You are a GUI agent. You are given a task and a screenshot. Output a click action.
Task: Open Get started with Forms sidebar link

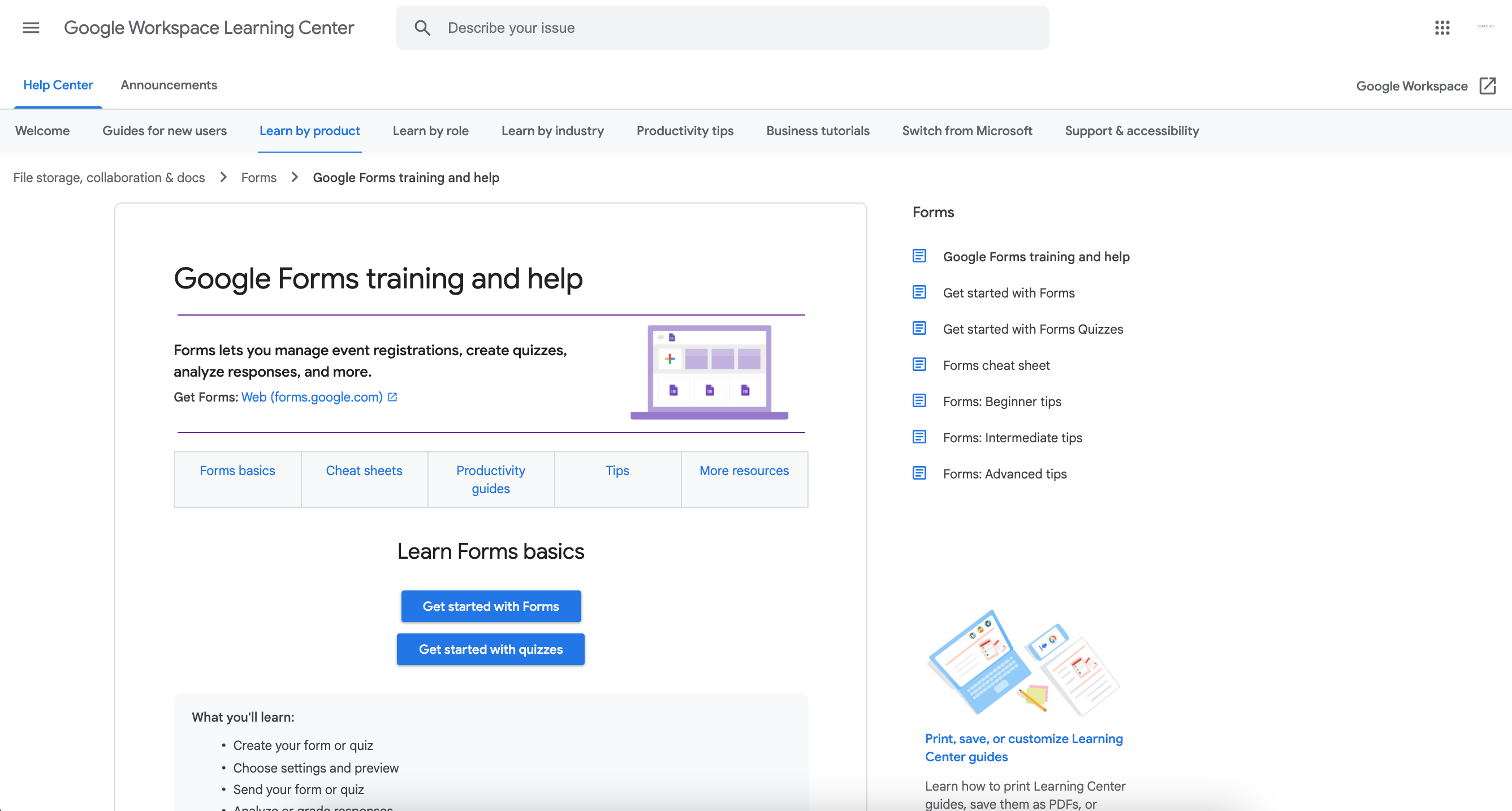(x=1009, y=293)
